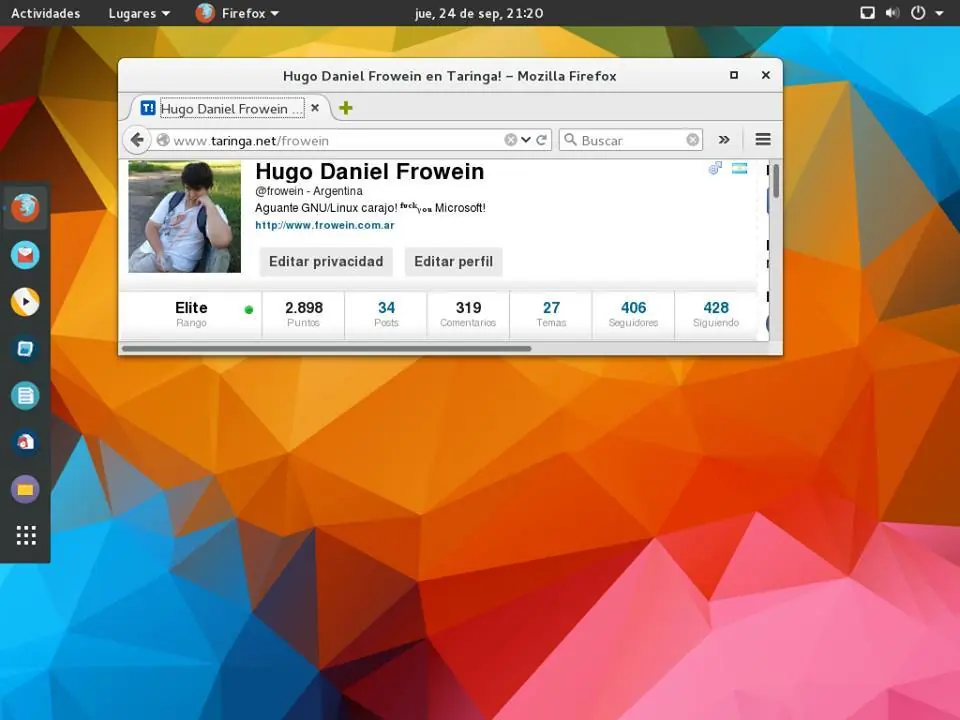Clear the Buscar search field
The width and height of the screenshot is (960, 720).
[692, 140]
